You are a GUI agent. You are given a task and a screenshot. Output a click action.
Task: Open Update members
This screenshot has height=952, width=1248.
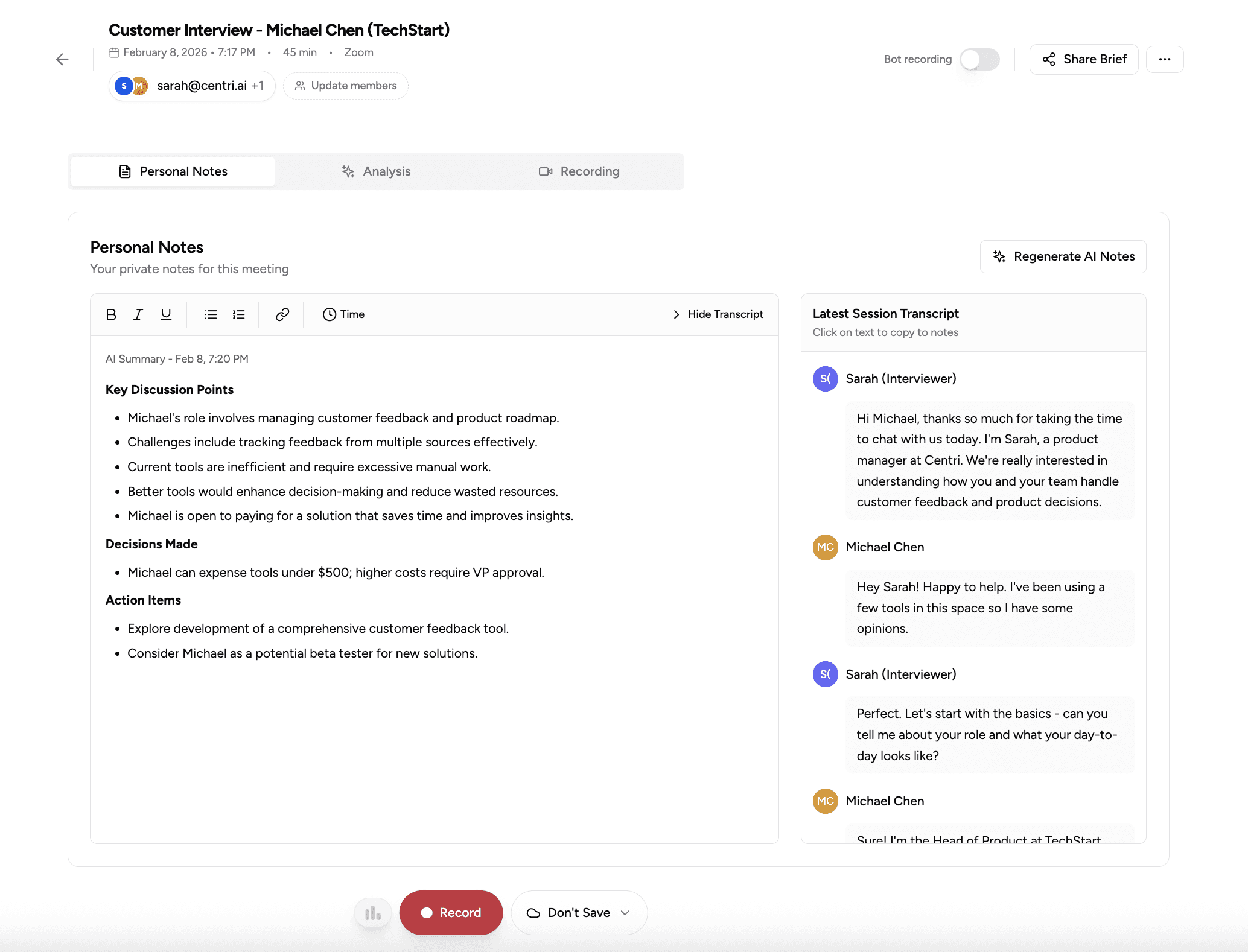(x=345, y=86)
